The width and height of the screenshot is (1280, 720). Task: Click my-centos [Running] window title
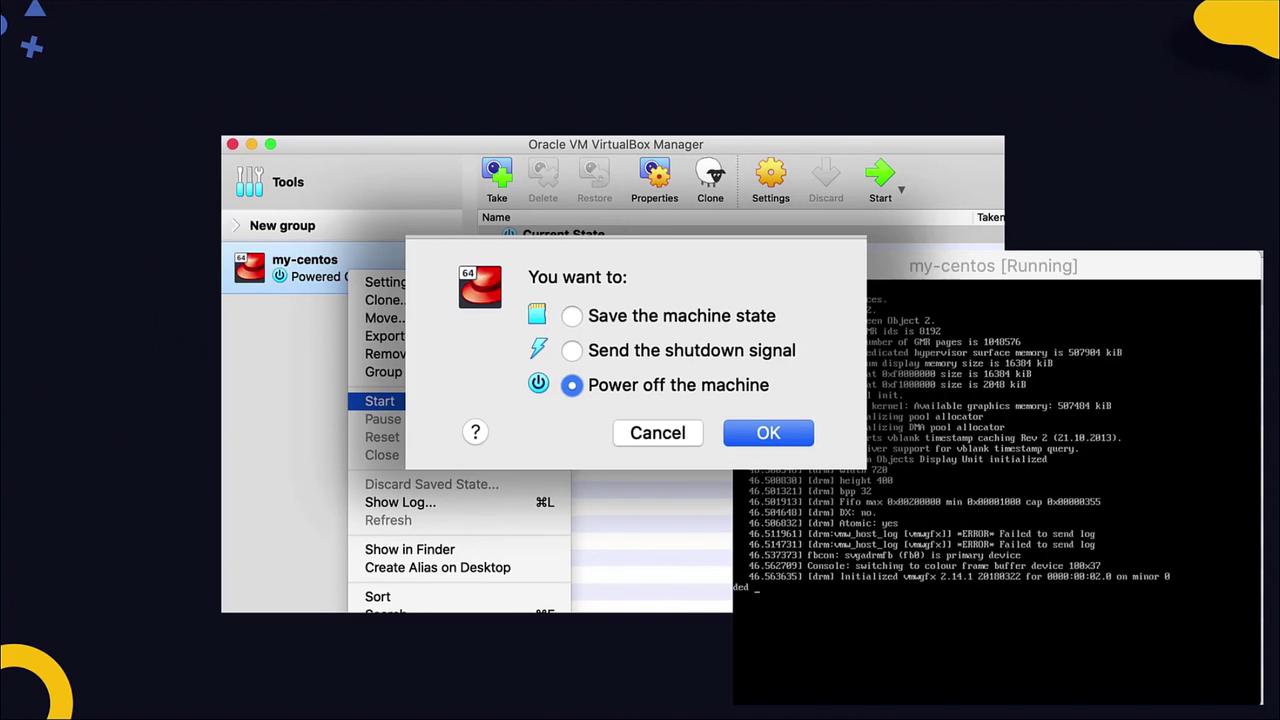point(993,266)
